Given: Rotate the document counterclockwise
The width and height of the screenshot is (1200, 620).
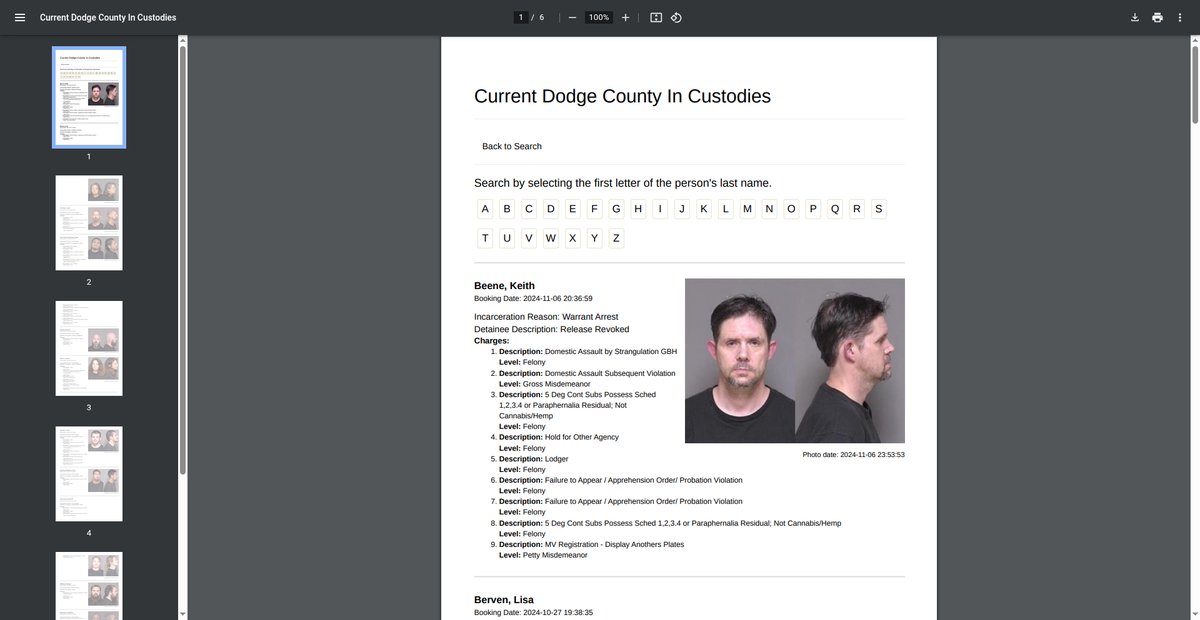Looking at the screenshot, I should coord(676,17).
